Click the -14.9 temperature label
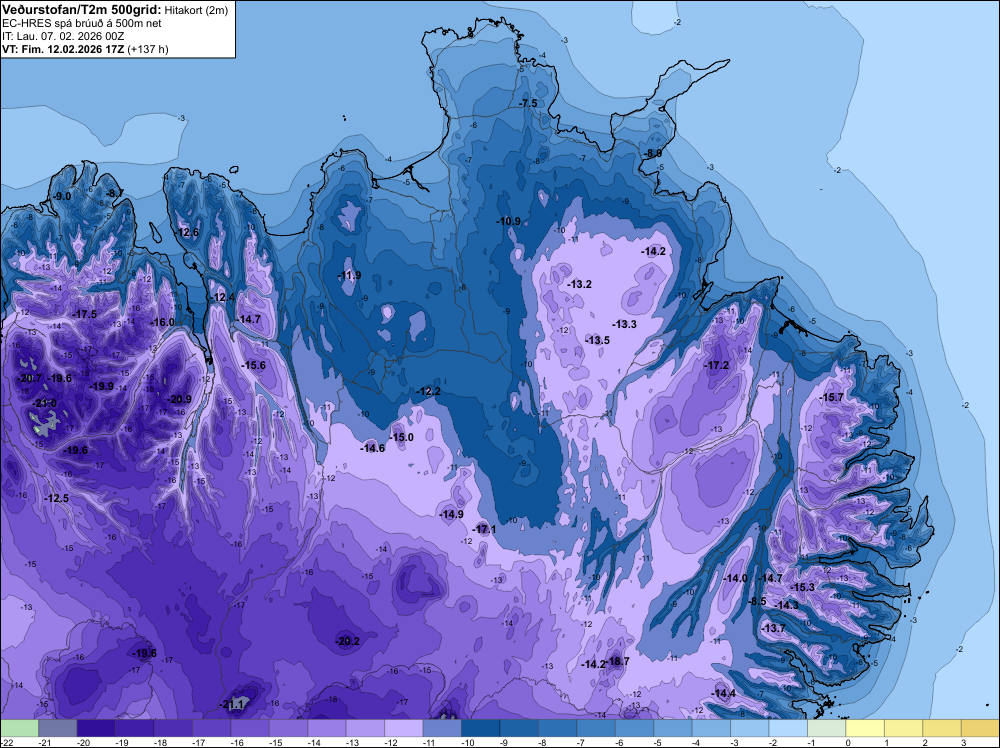Image resolution: width=1000 pixels, height=748 pixels. click(451, 514)
